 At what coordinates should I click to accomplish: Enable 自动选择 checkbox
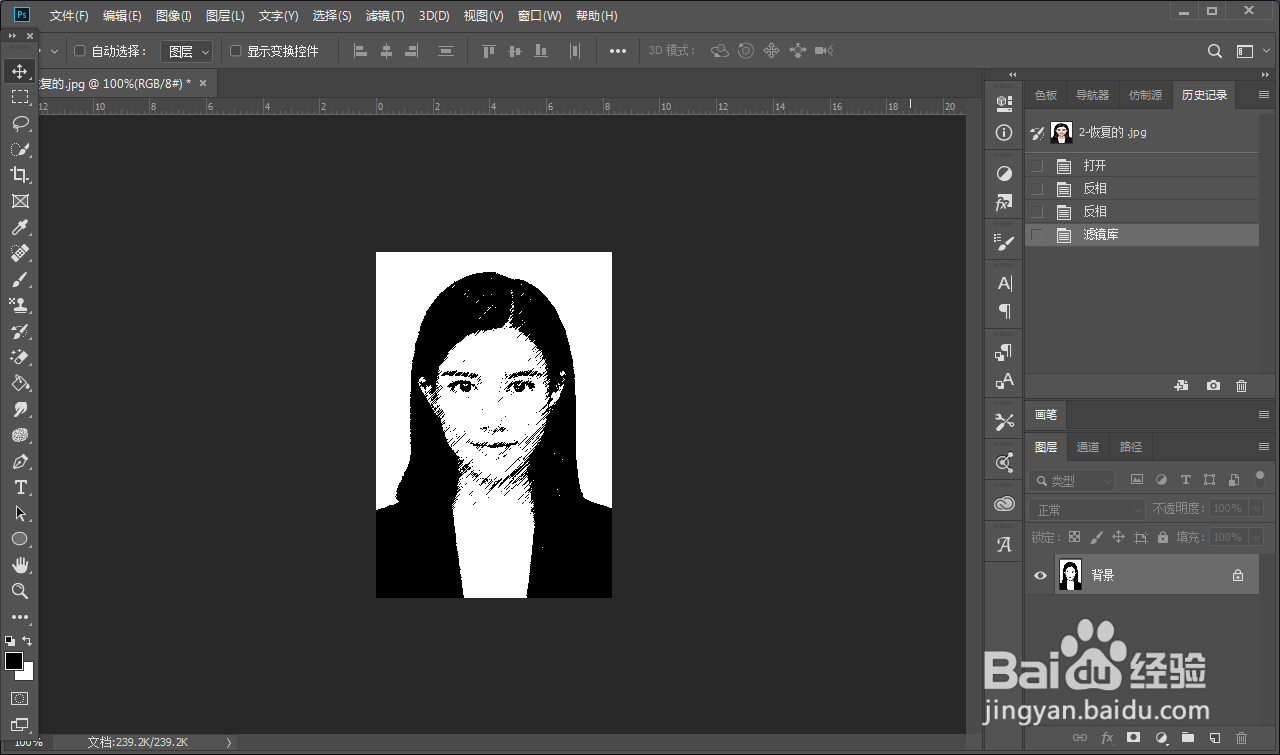tap(80, 51)
